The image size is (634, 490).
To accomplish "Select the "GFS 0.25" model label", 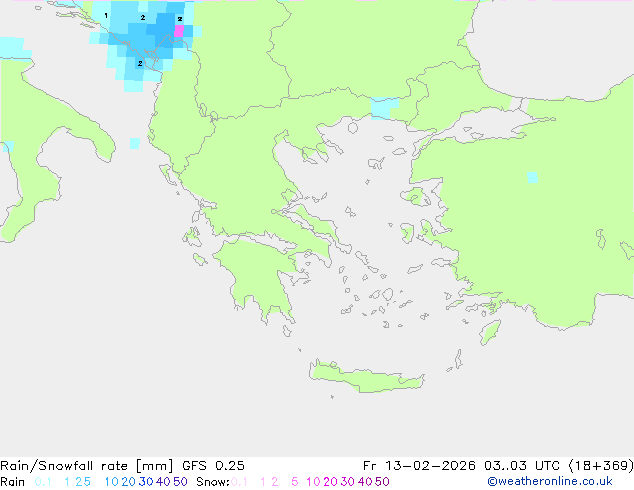I will 213,466.
